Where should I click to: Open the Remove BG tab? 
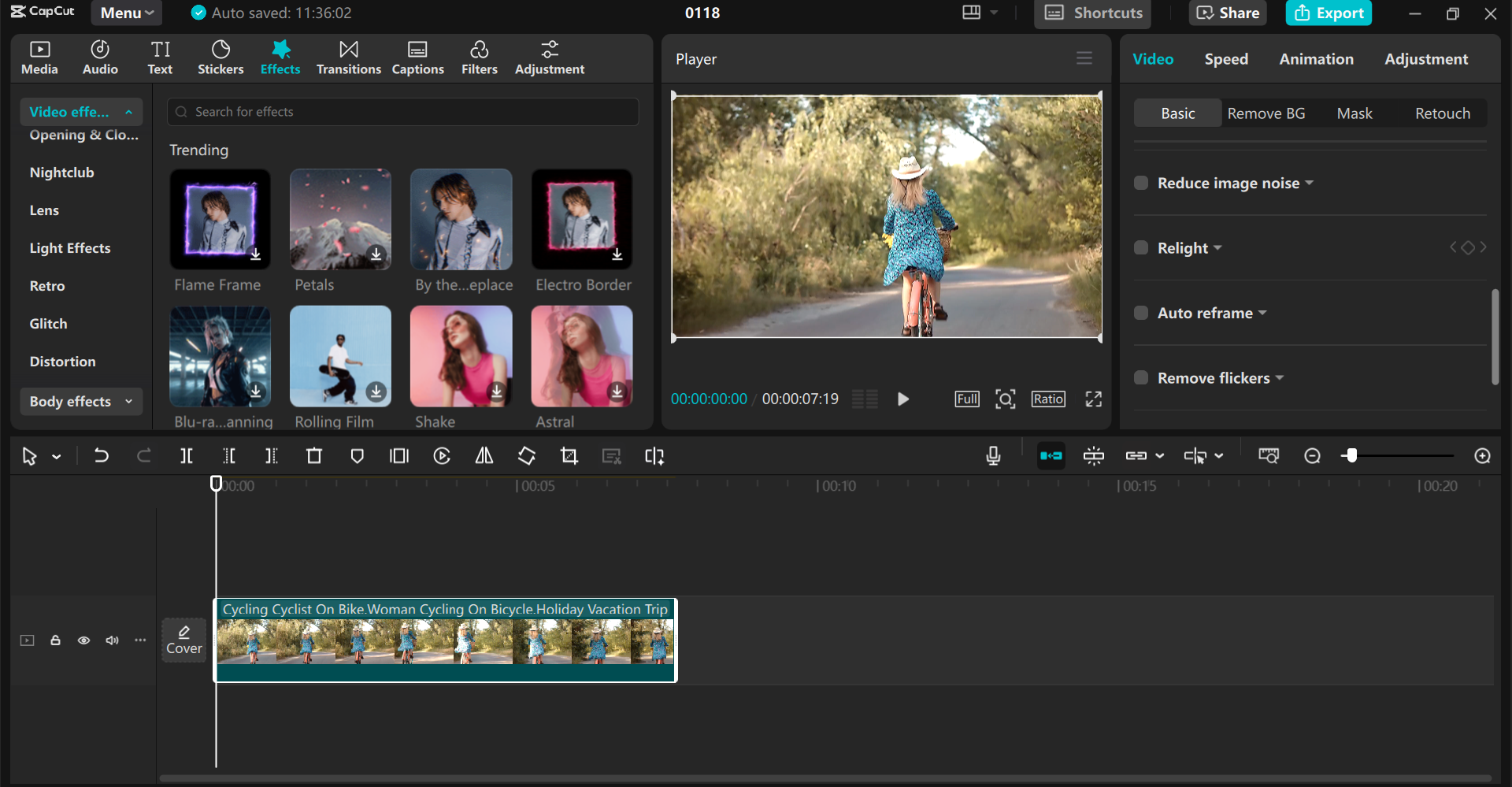coord(1266,113)
